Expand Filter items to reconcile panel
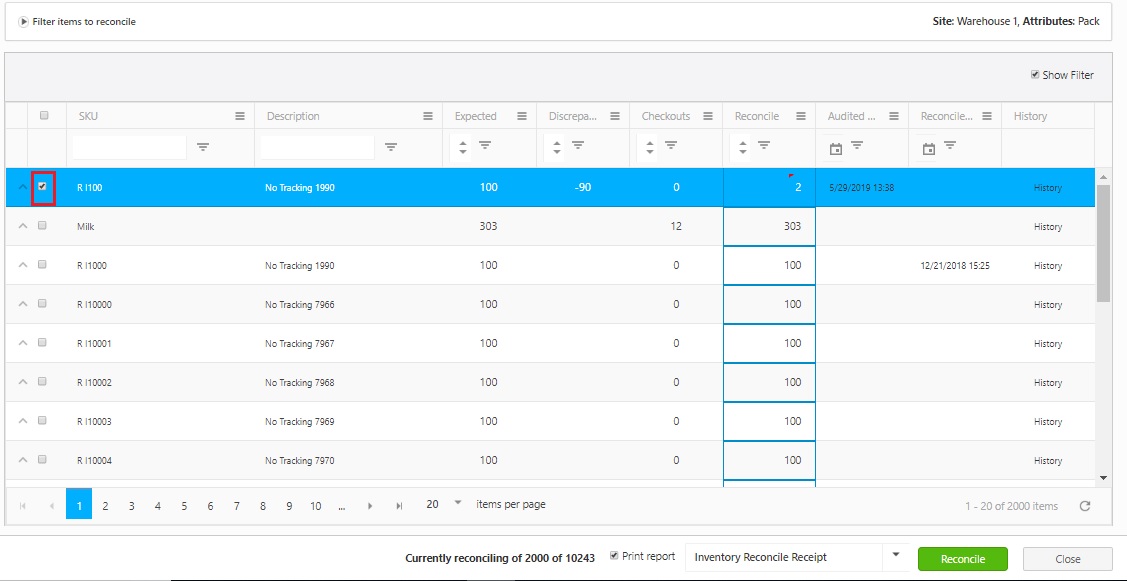 (x=23, y=21)
